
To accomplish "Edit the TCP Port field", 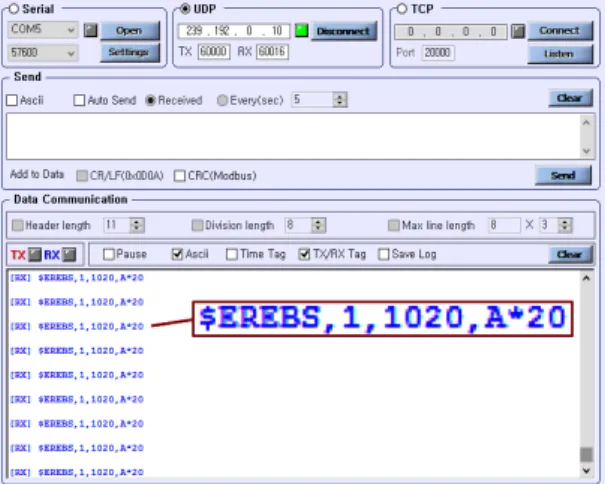I will click(x=438, y=53).
